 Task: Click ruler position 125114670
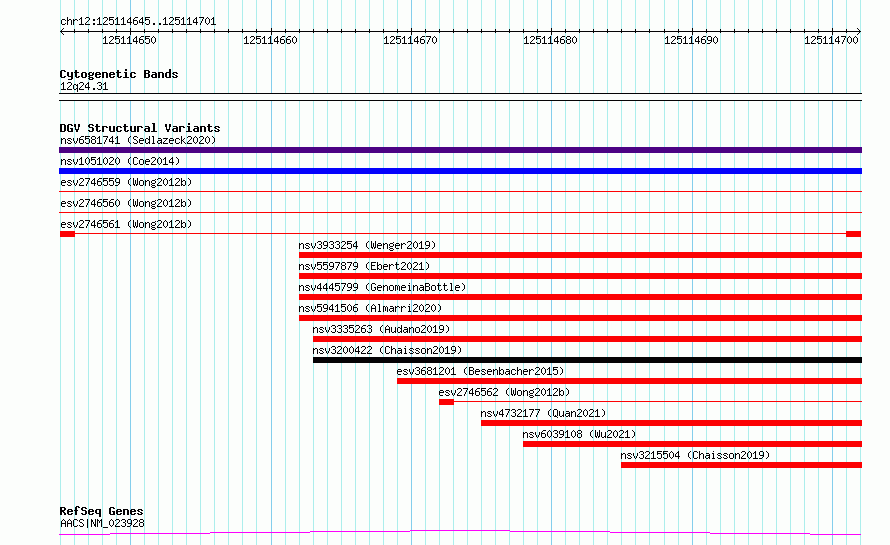coord(410,40)
